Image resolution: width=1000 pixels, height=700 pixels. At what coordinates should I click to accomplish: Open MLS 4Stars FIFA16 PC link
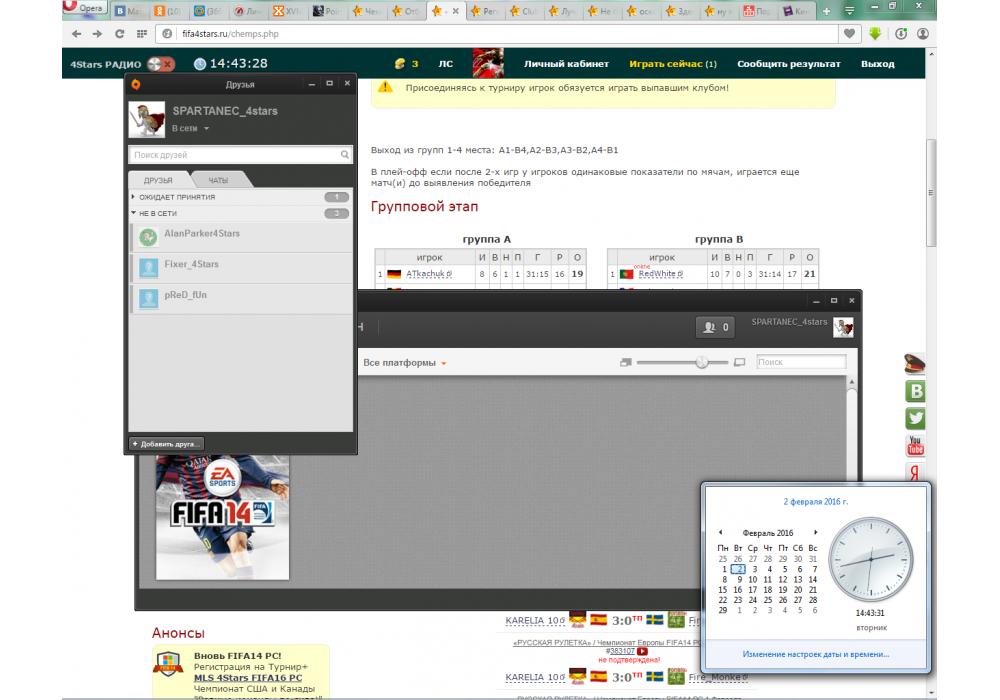(248, 678)
